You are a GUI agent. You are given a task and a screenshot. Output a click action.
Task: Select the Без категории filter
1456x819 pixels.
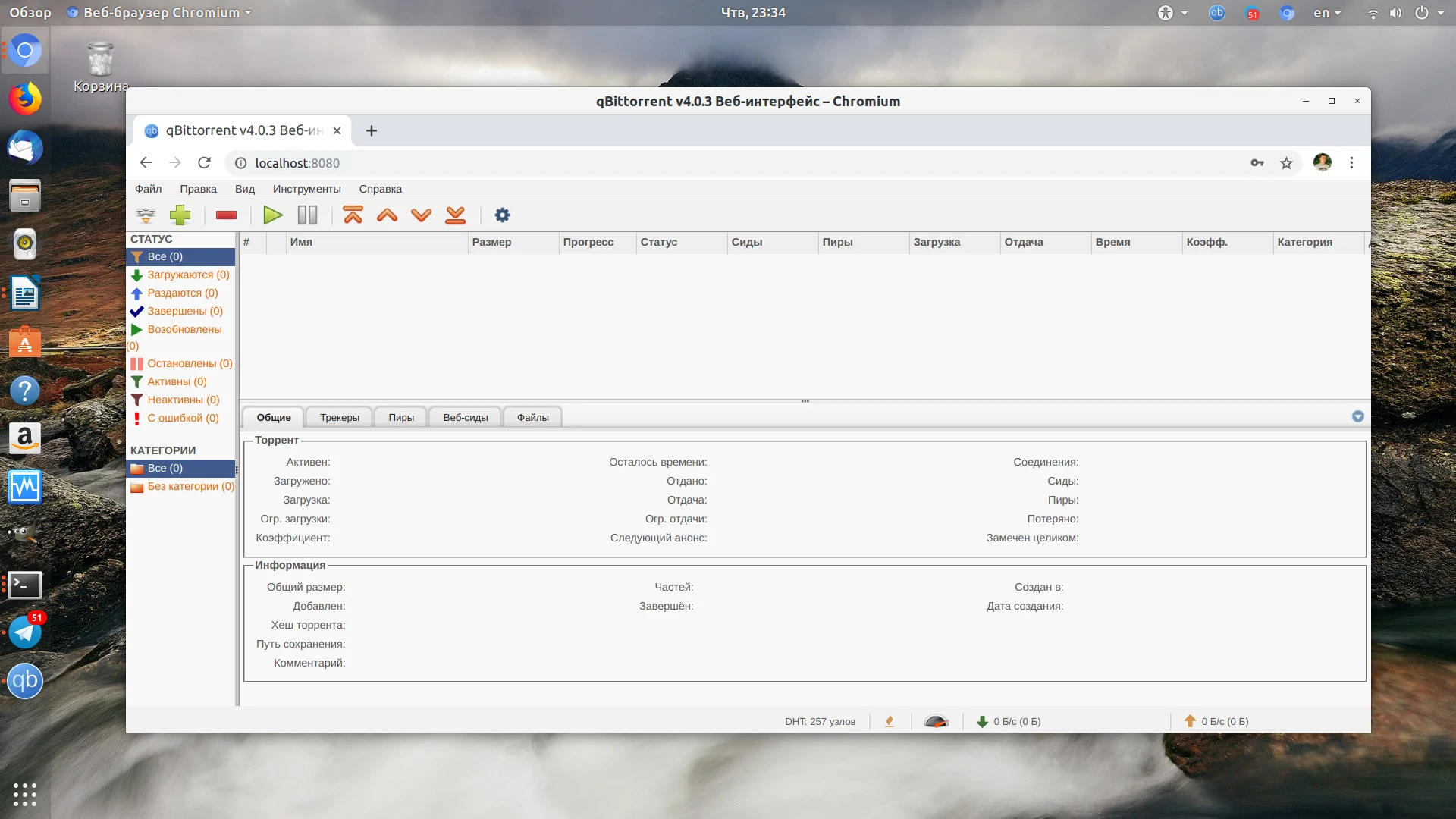pos(190,486)
